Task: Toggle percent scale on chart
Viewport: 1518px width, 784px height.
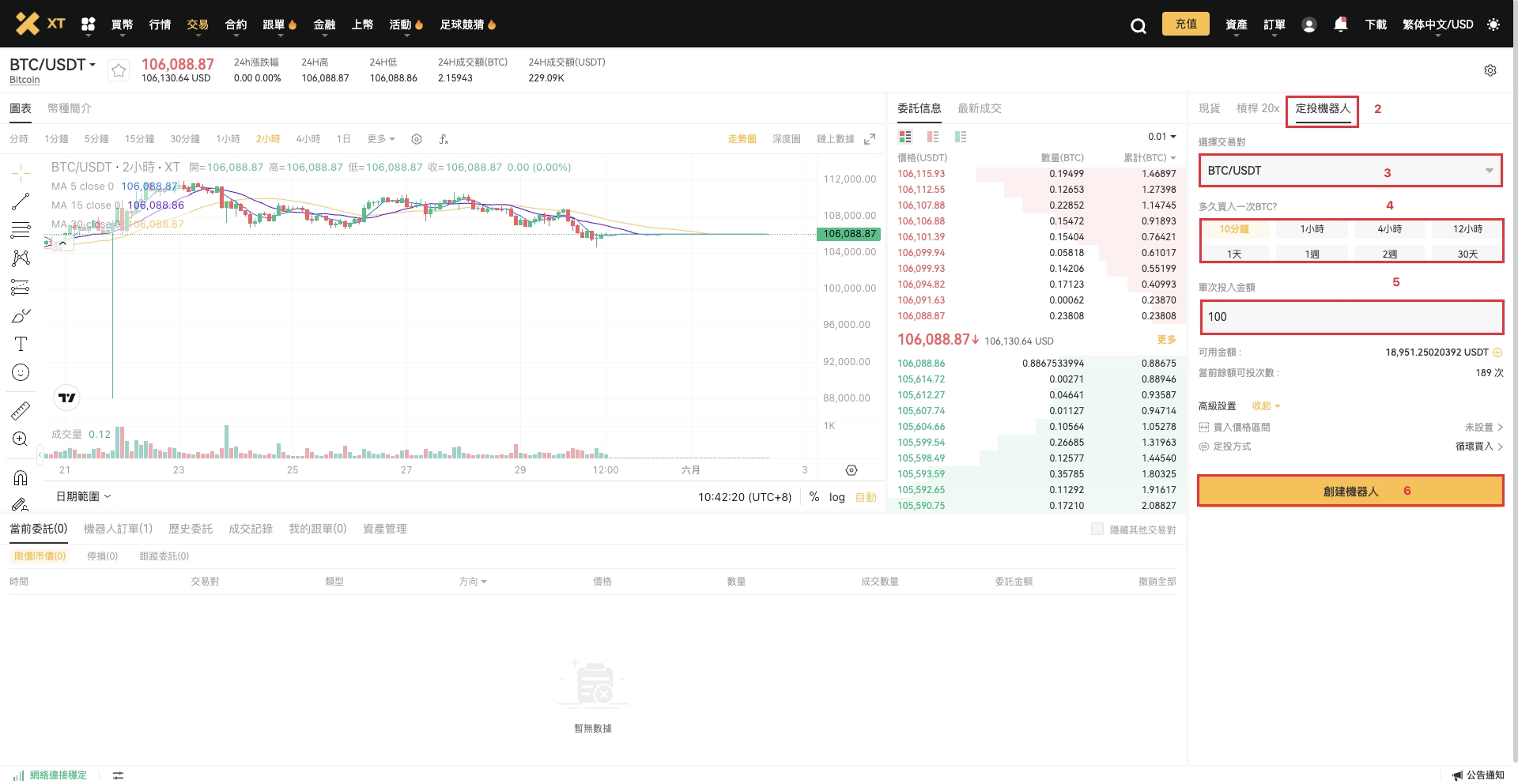Action: point(814,497)
